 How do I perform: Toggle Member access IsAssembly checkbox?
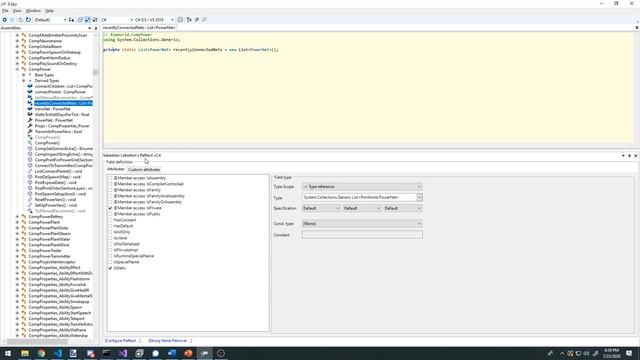[x=110, y=178]
